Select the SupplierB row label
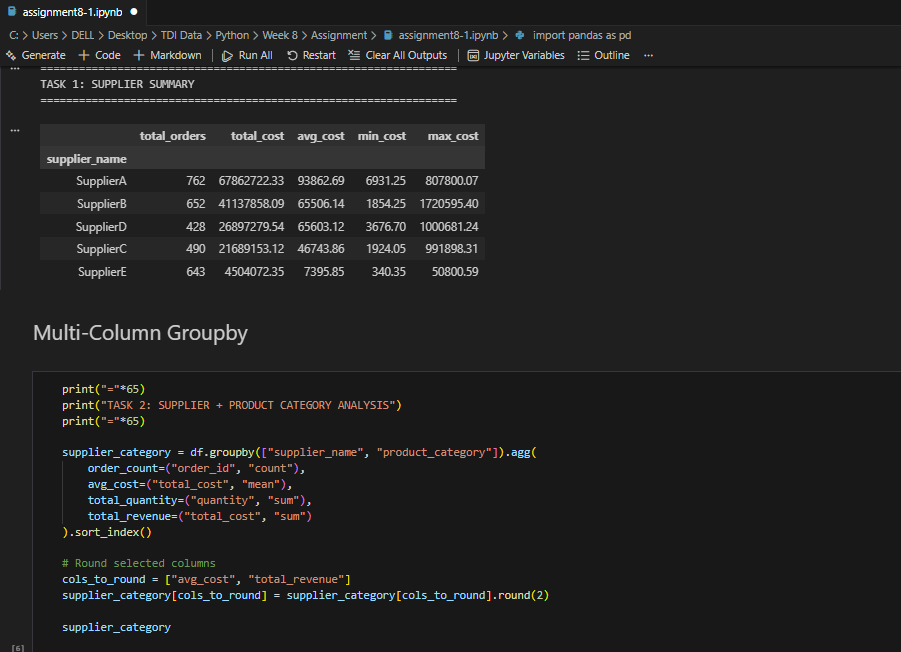Viewport: 901px width, 652px height. 102,204
